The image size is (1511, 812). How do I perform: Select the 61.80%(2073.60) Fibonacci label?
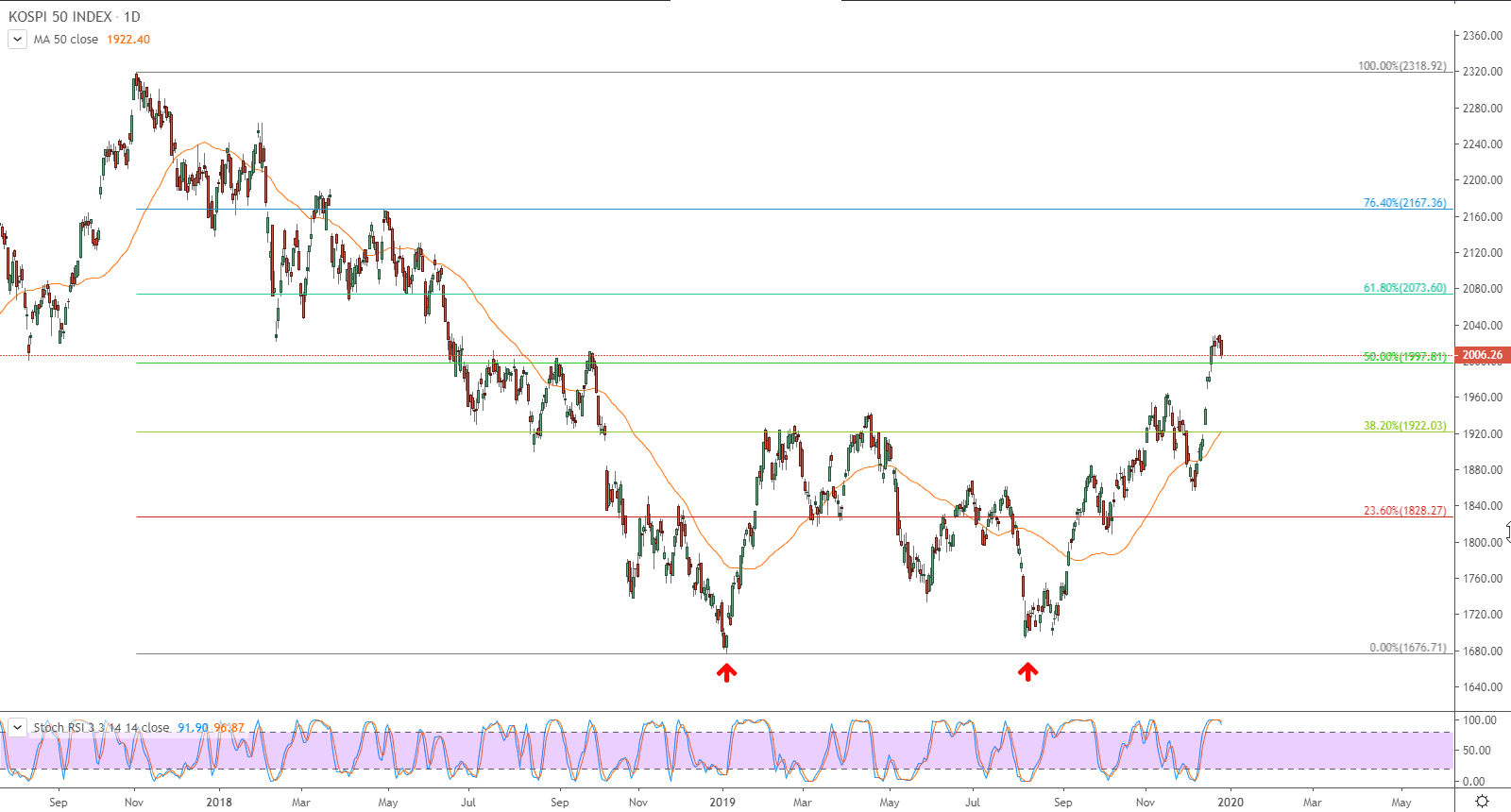click(1404, 288)
